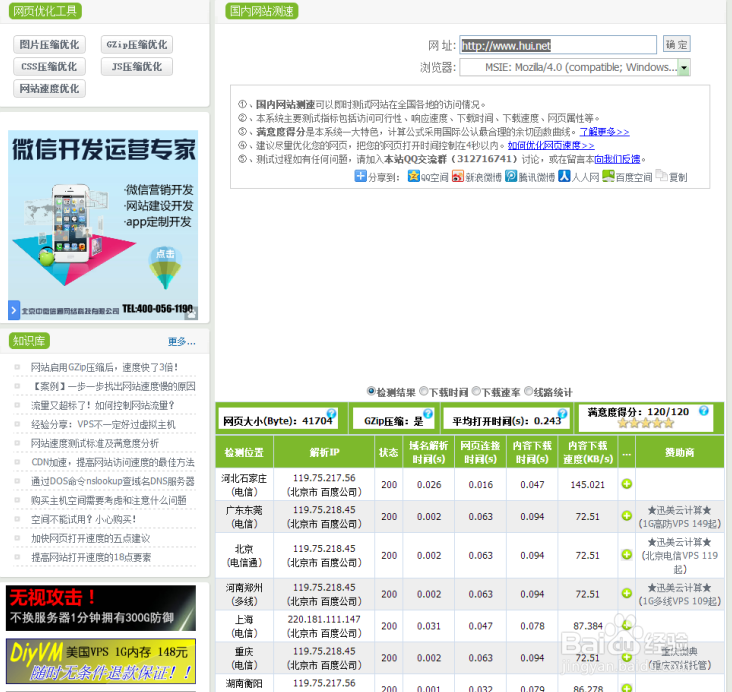Open help icon beside 网页大小(Byte)
Screen dimensions: 732x692
click(331, 413)
